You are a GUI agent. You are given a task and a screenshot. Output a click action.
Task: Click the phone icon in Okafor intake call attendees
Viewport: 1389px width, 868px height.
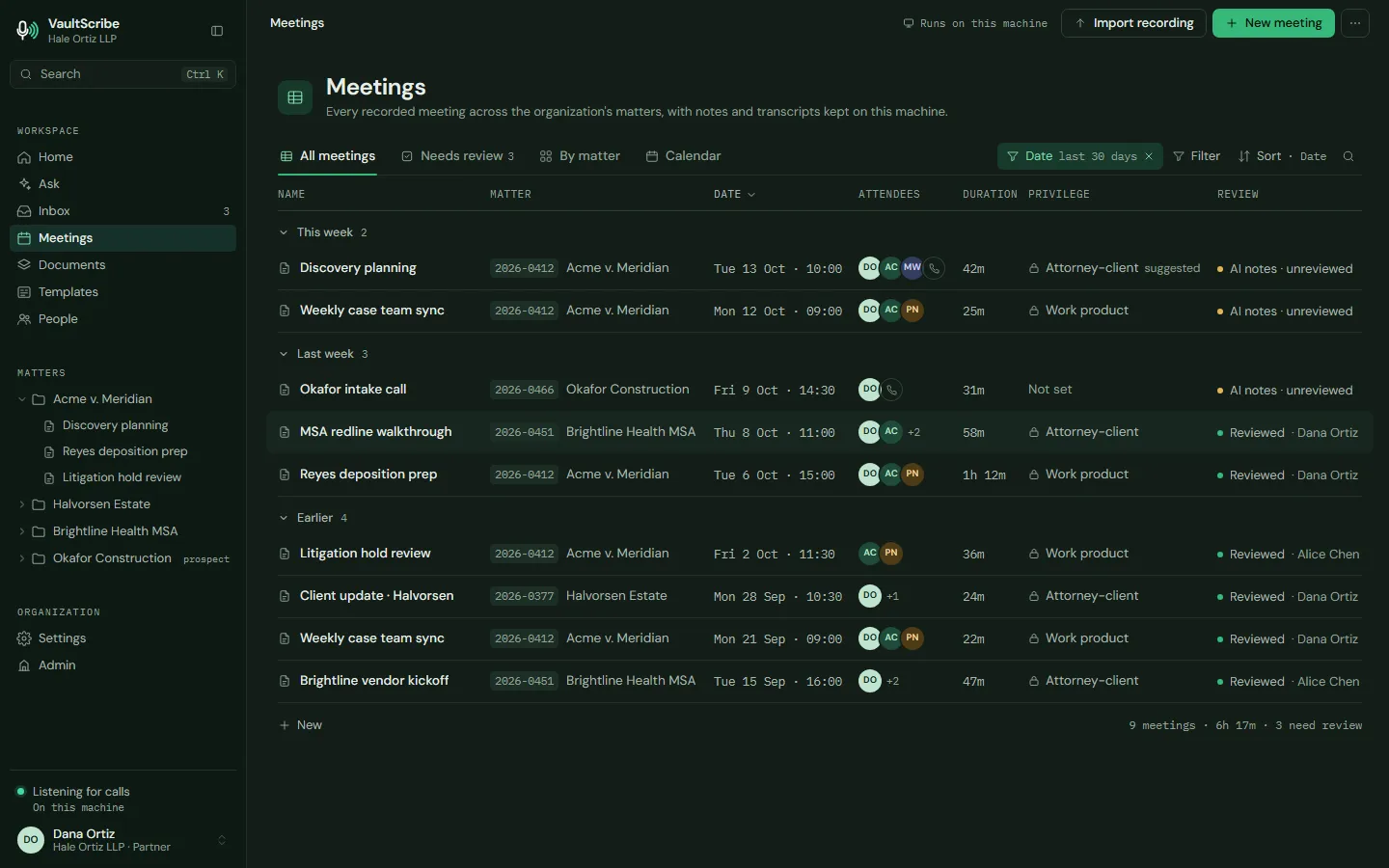click(x=892, y=390)
